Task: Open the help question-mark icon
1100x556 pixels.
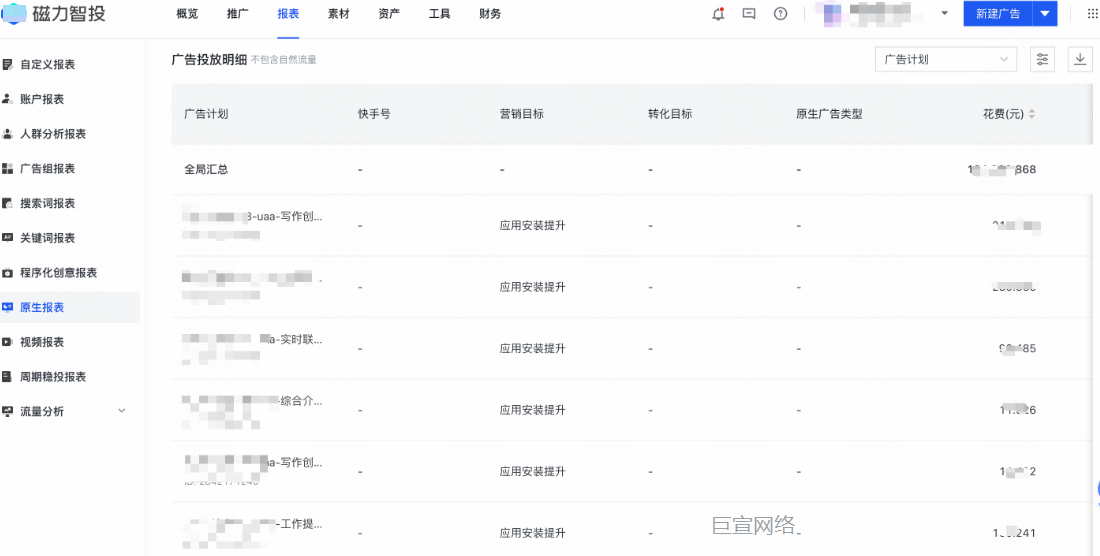Action: pos(780,14)
